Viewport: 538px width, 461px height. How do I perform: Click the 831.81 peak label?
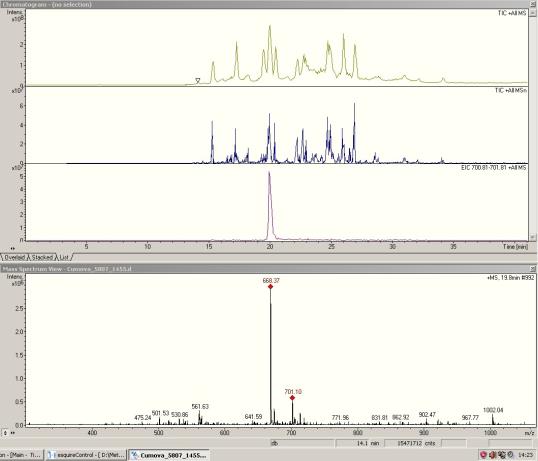(x=379, y=418)
